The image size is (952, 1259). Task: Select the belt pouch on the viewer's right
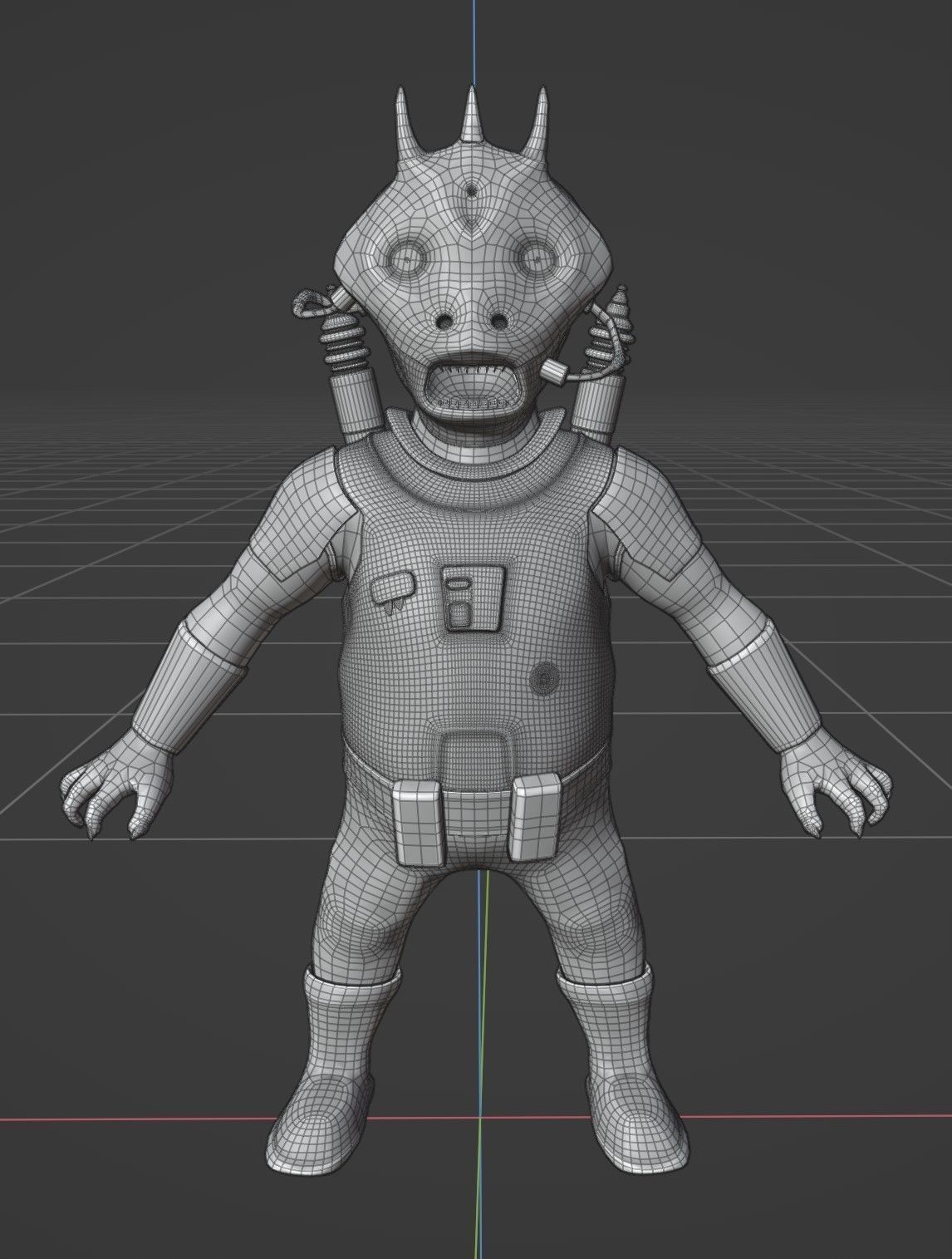coord(533,815)
